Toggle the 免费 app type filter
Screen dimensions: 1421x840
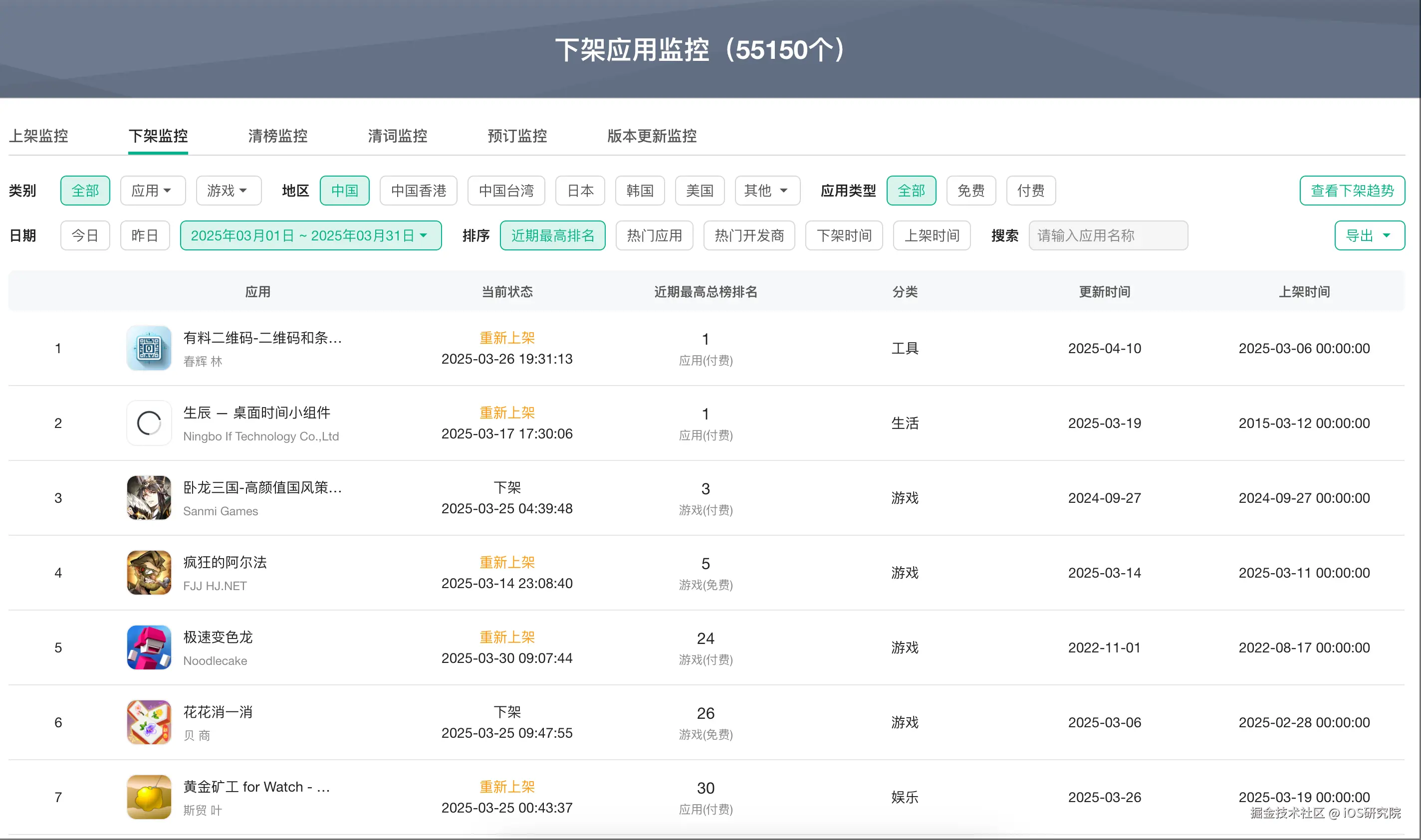[970, 191]
